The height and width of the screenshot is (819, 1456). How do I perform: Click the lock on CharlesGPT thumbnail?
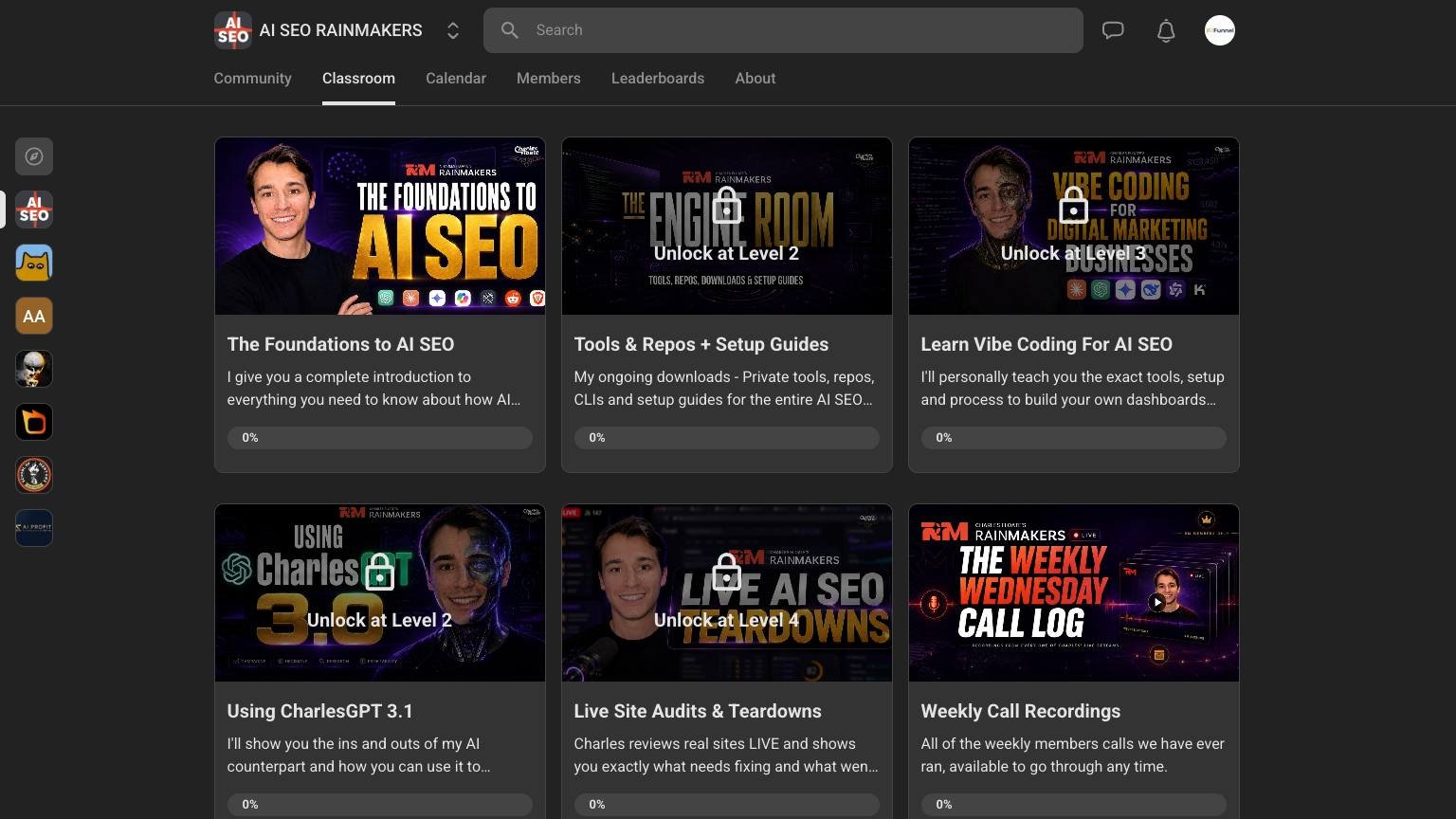380,572
